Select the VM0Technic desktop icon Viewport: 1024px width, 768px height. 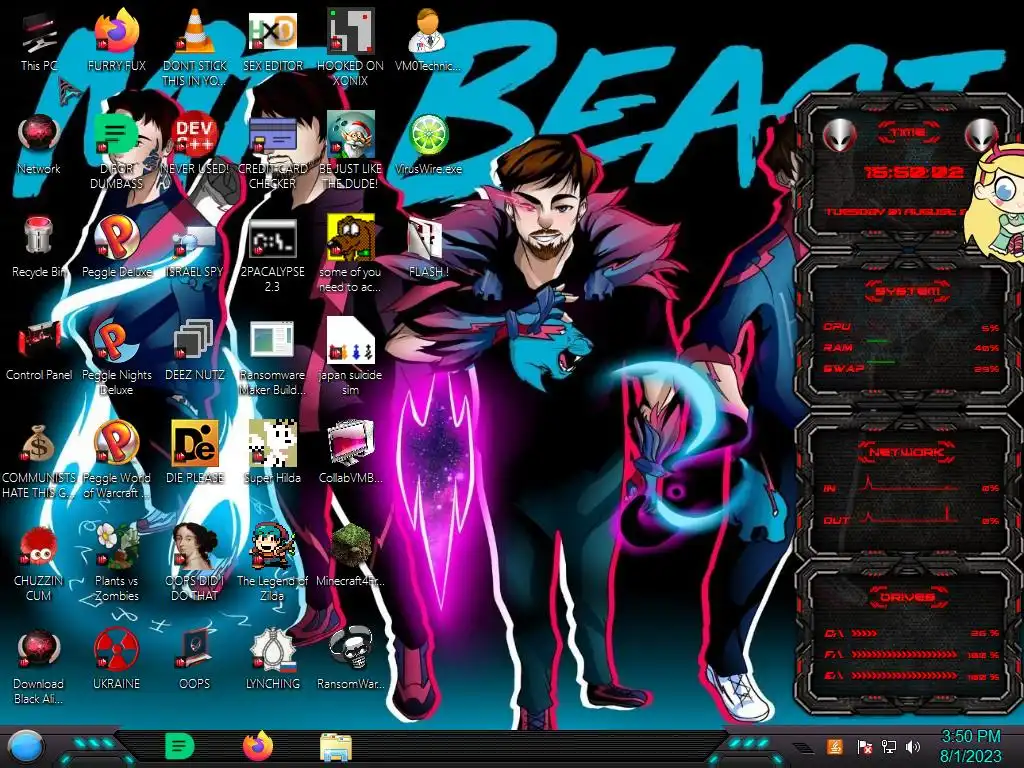coord(428,40)
